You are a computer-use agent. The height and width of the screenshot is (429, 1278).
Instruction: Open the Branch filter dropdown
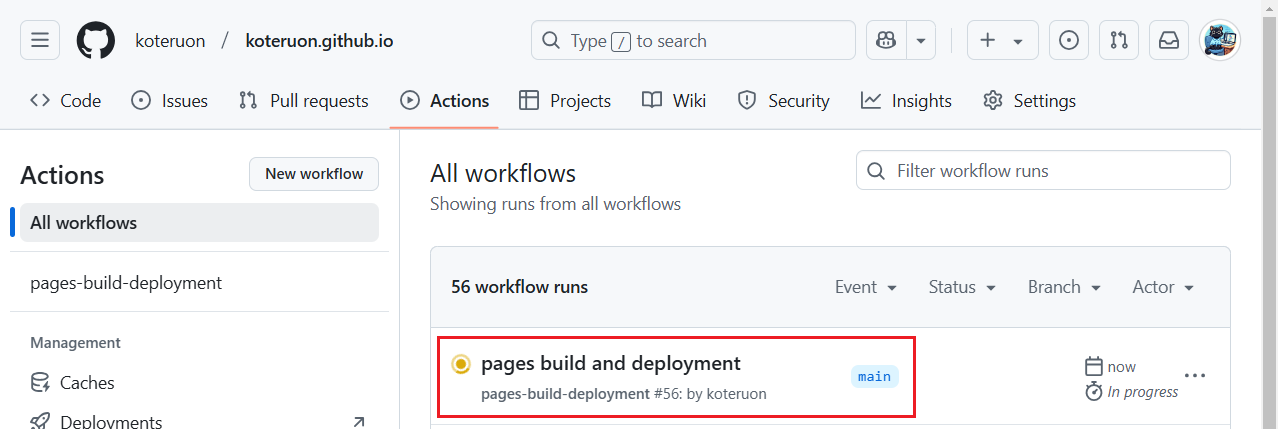1064,287
